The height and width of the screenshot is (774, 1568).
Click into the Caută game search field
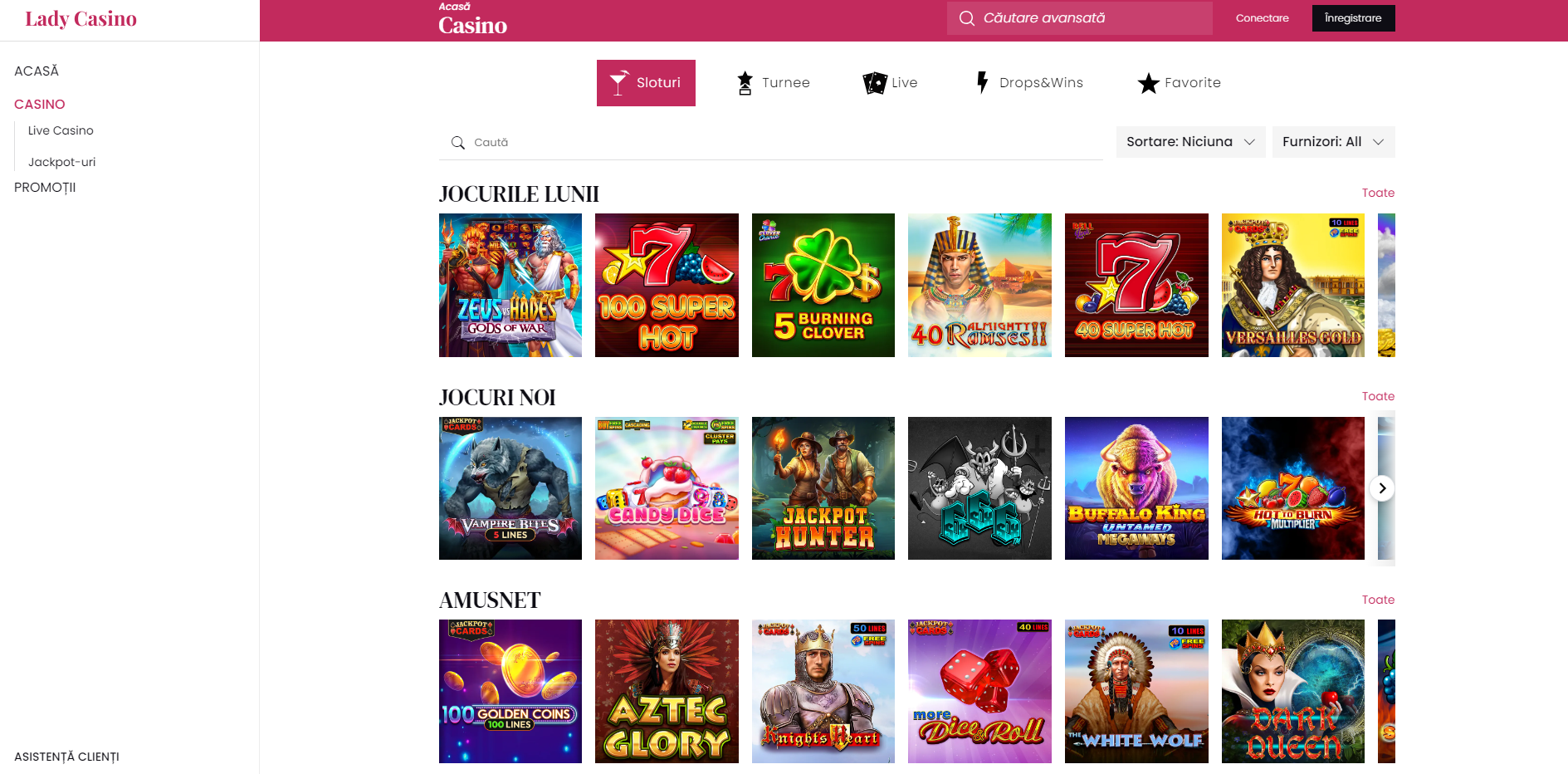pos(771,143)
